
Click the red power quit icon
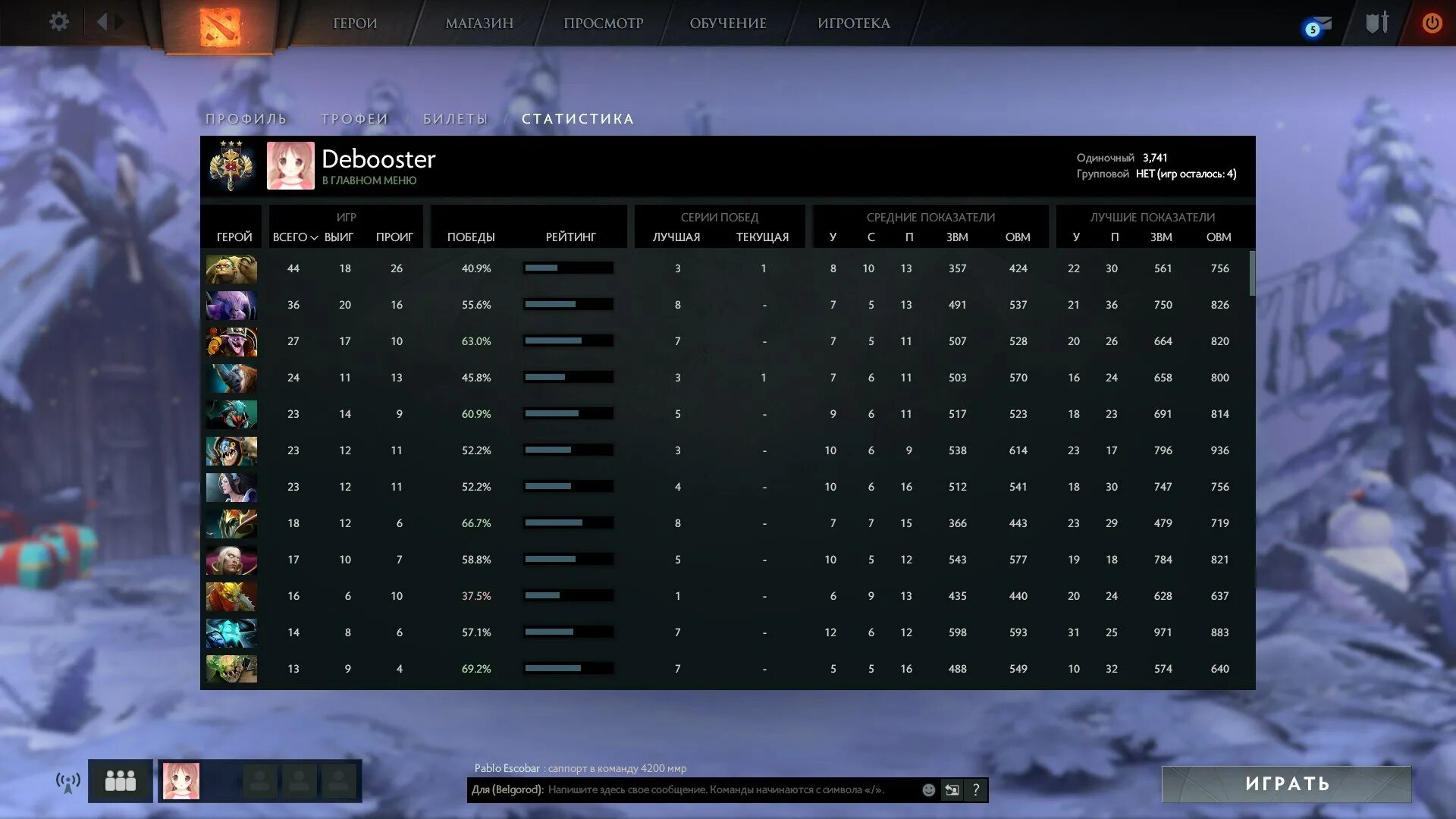click(1432, 23)
